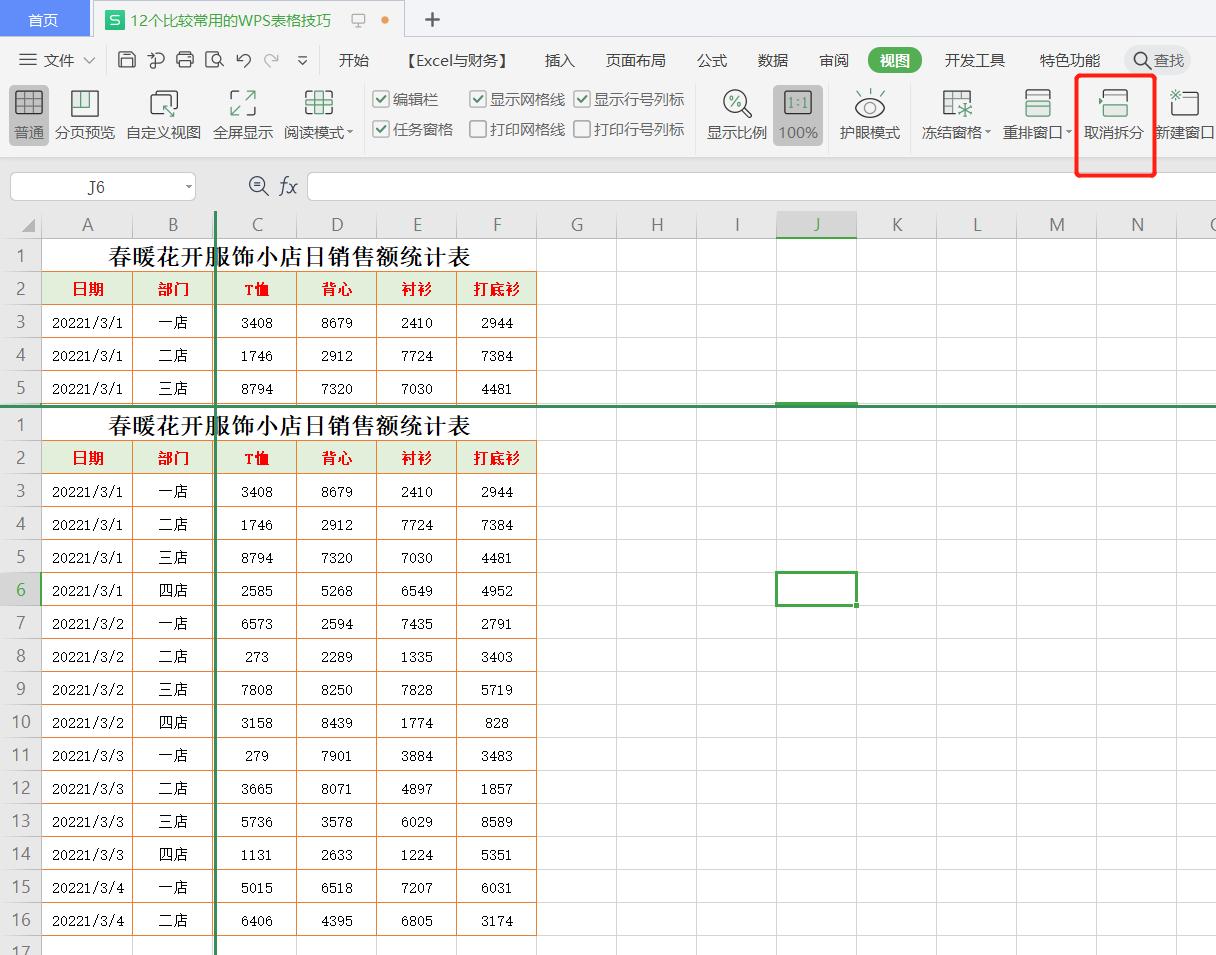Switch to the Insert (插入) tab
The height and width of the screenshot is (955, 1216).
click(559, 60)
